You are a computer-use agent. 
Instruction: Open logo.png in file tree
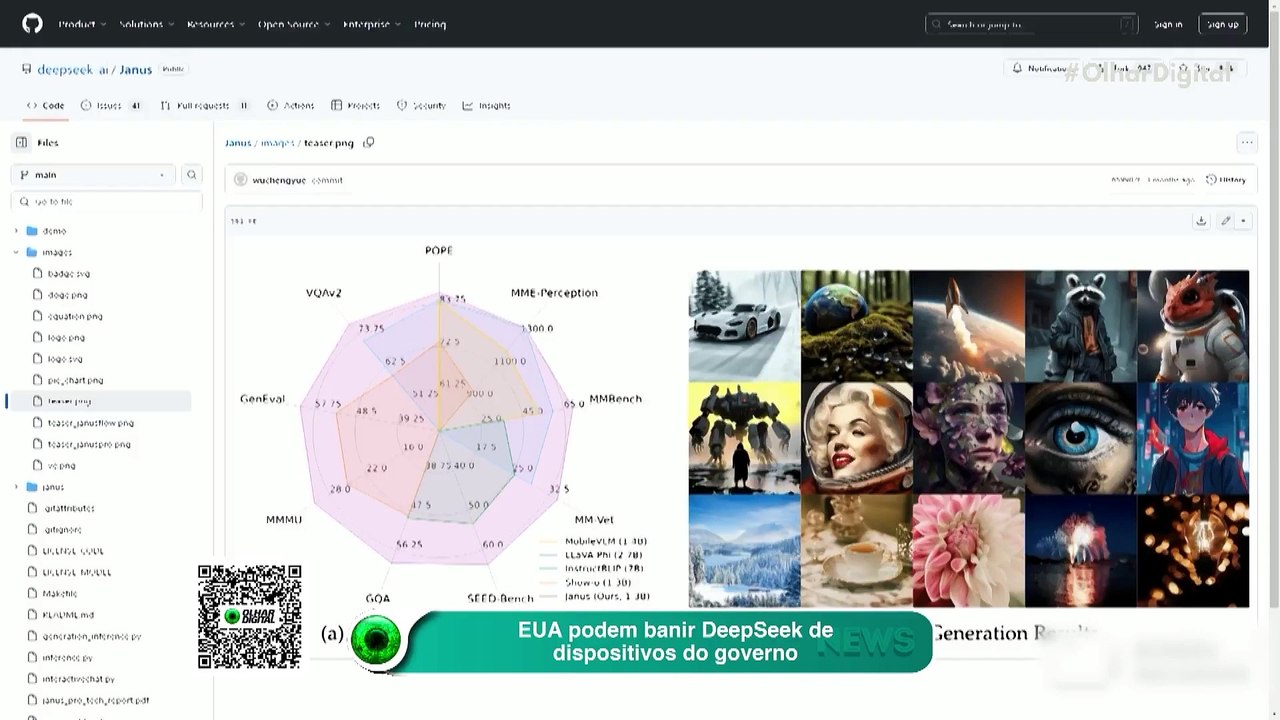point(66,338)
